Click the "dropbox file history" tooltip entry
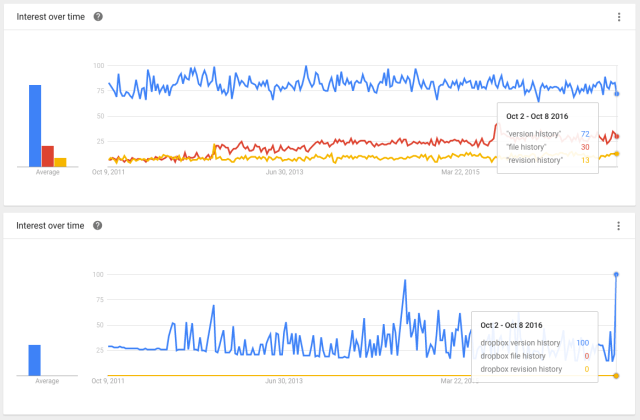 tap(513, 356)
